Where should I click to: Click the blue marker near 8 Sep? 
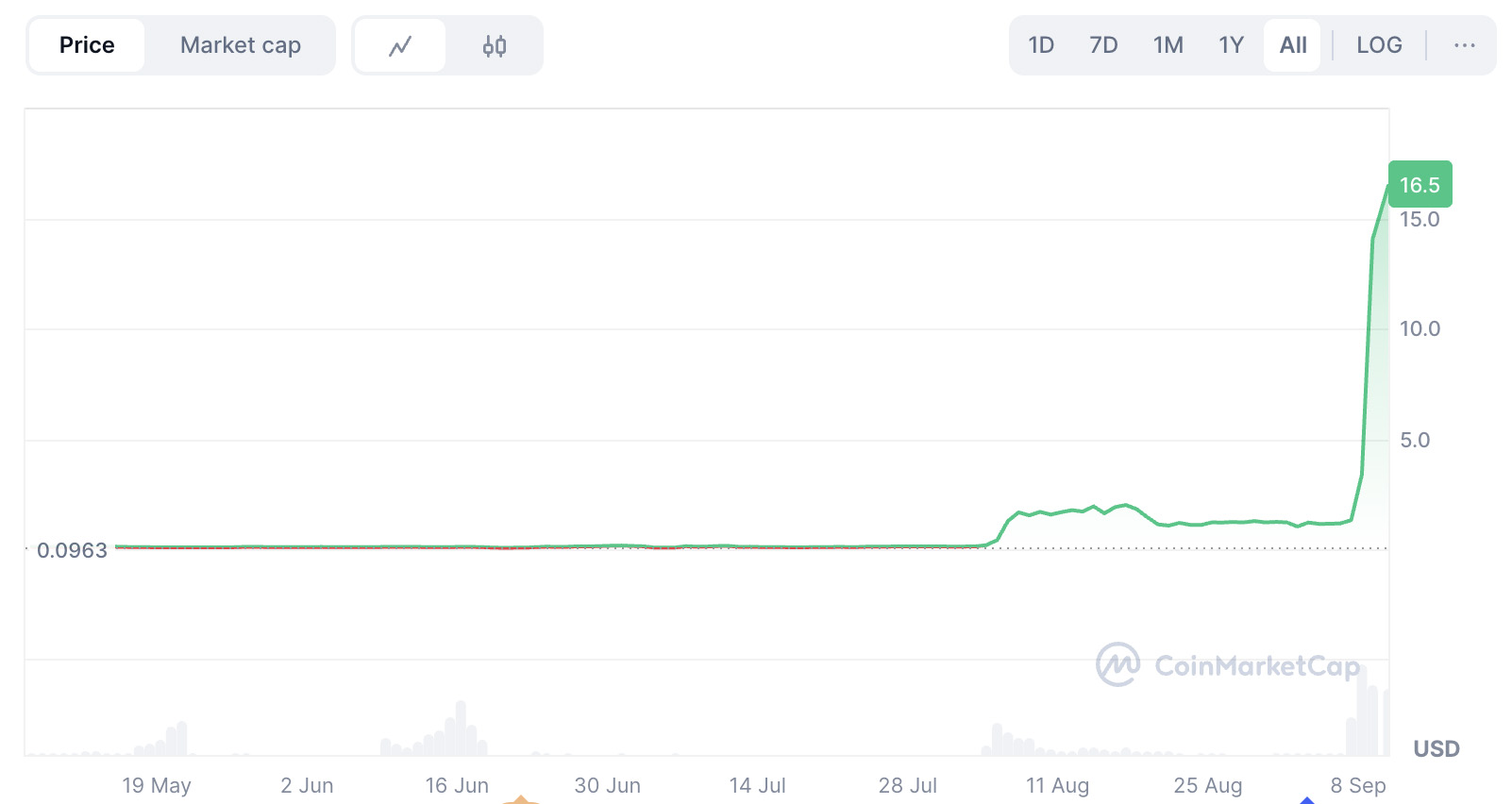coord(1307,799)
